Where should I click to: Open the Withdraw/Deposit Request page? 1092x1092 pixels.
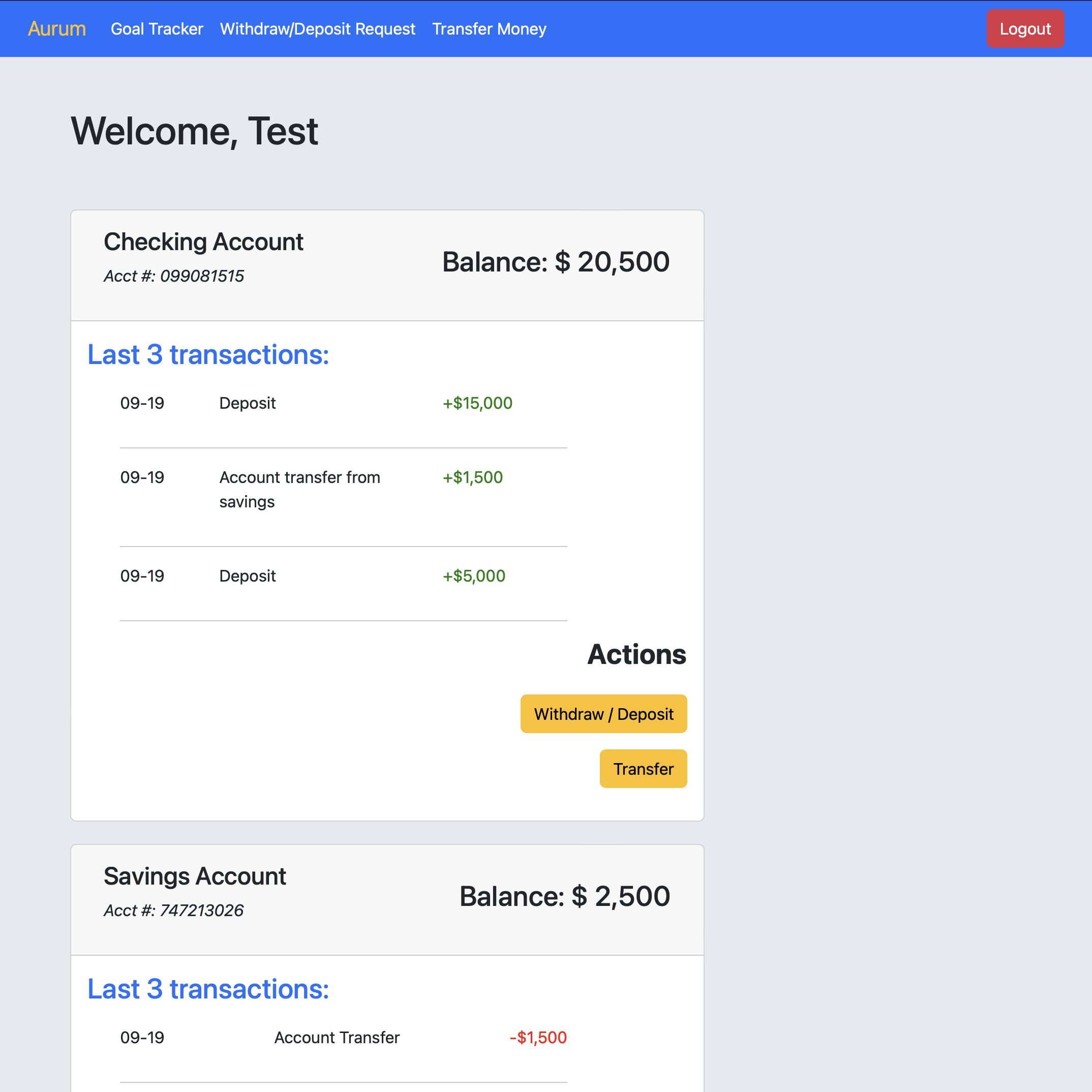pos(317,29)
